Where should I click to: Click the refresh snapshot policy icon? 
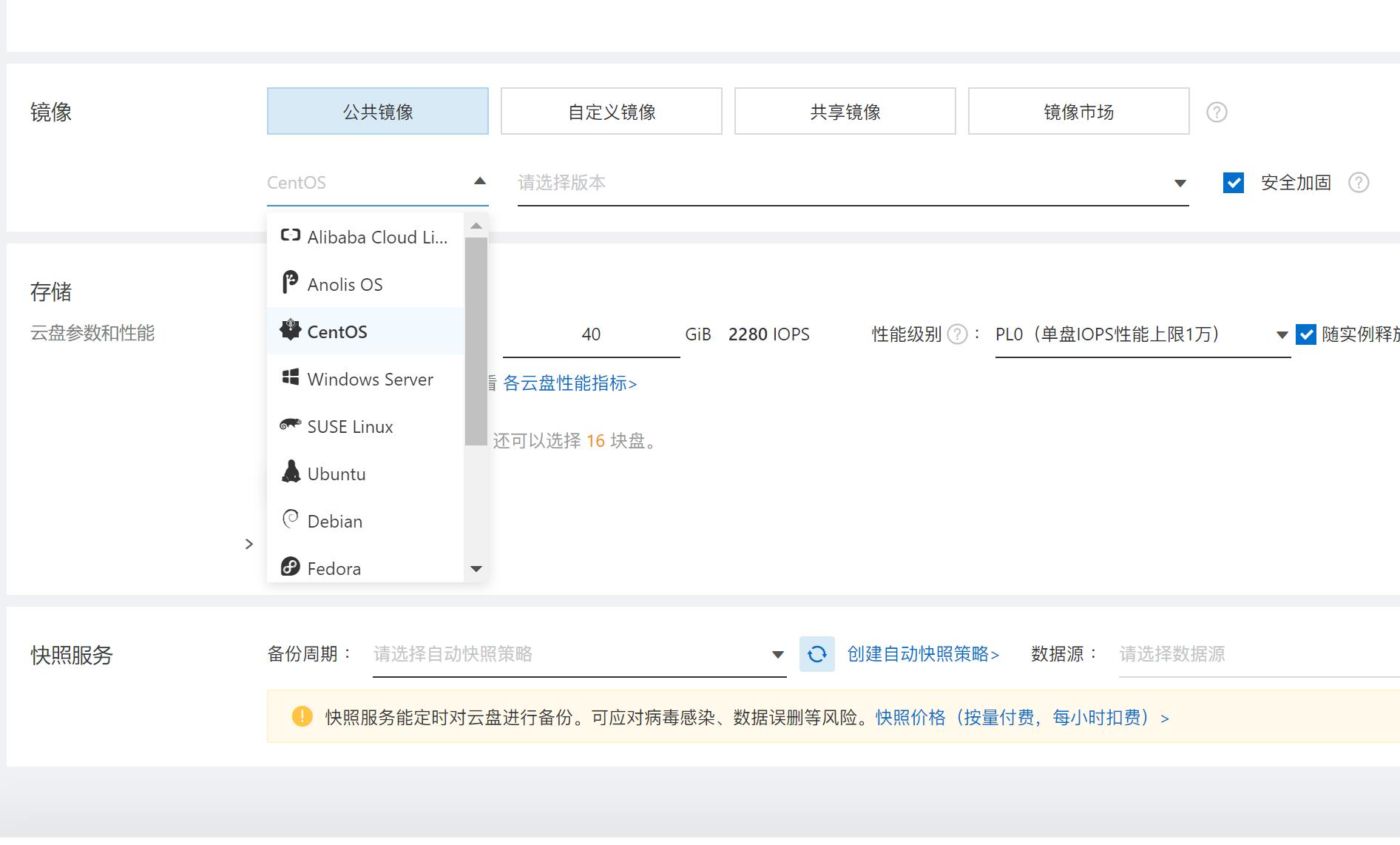click(x=816, y=654)
